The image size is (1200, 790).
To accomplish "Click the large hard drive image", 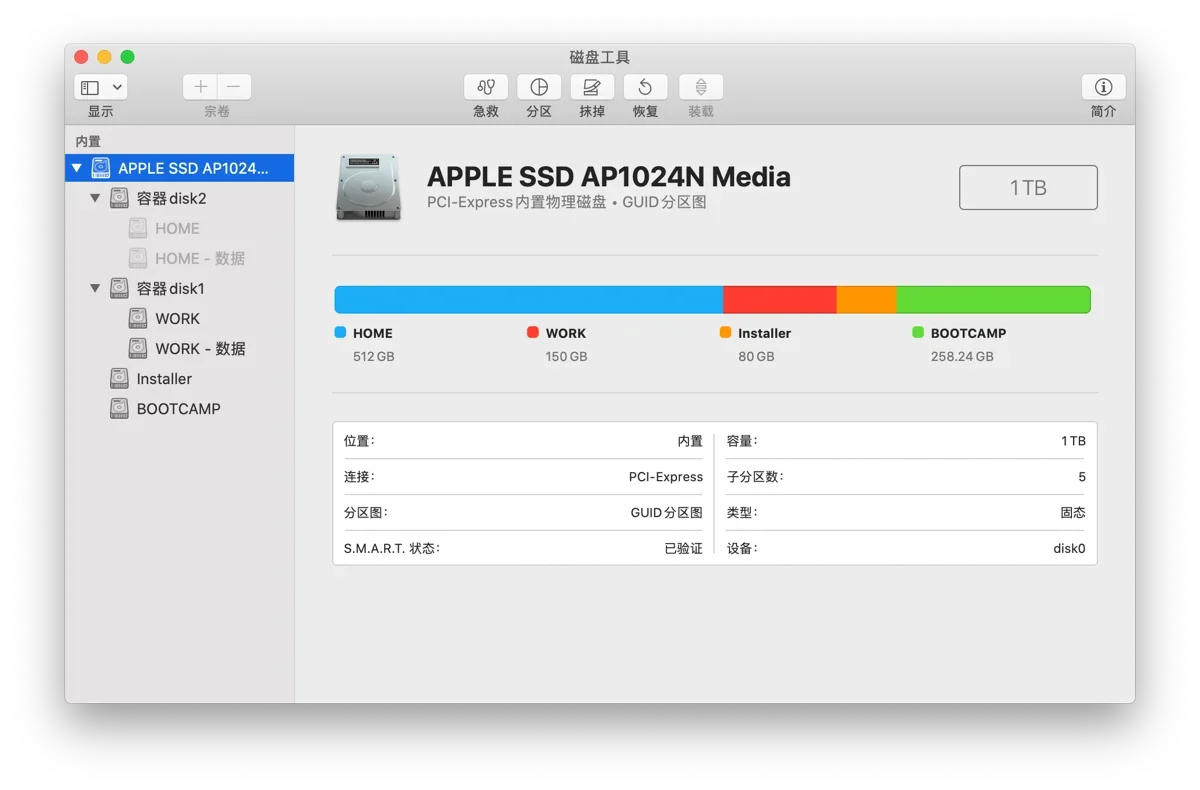I will 369,187.
